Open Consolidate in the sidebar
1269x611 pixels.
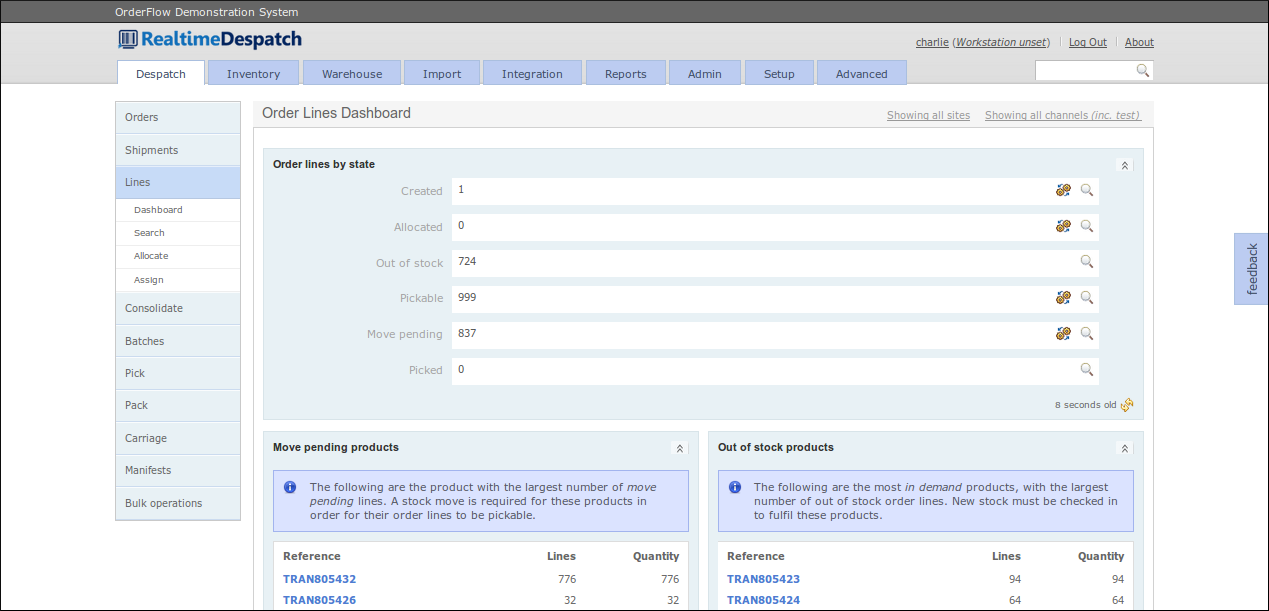pos(178,308)
